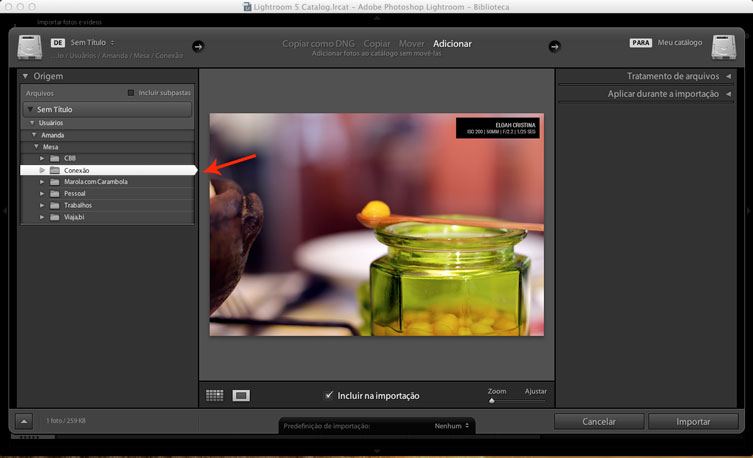Toggle Incluir na importação checkbox
Viewport: 753px width, 458px height.
click(329, 395)
